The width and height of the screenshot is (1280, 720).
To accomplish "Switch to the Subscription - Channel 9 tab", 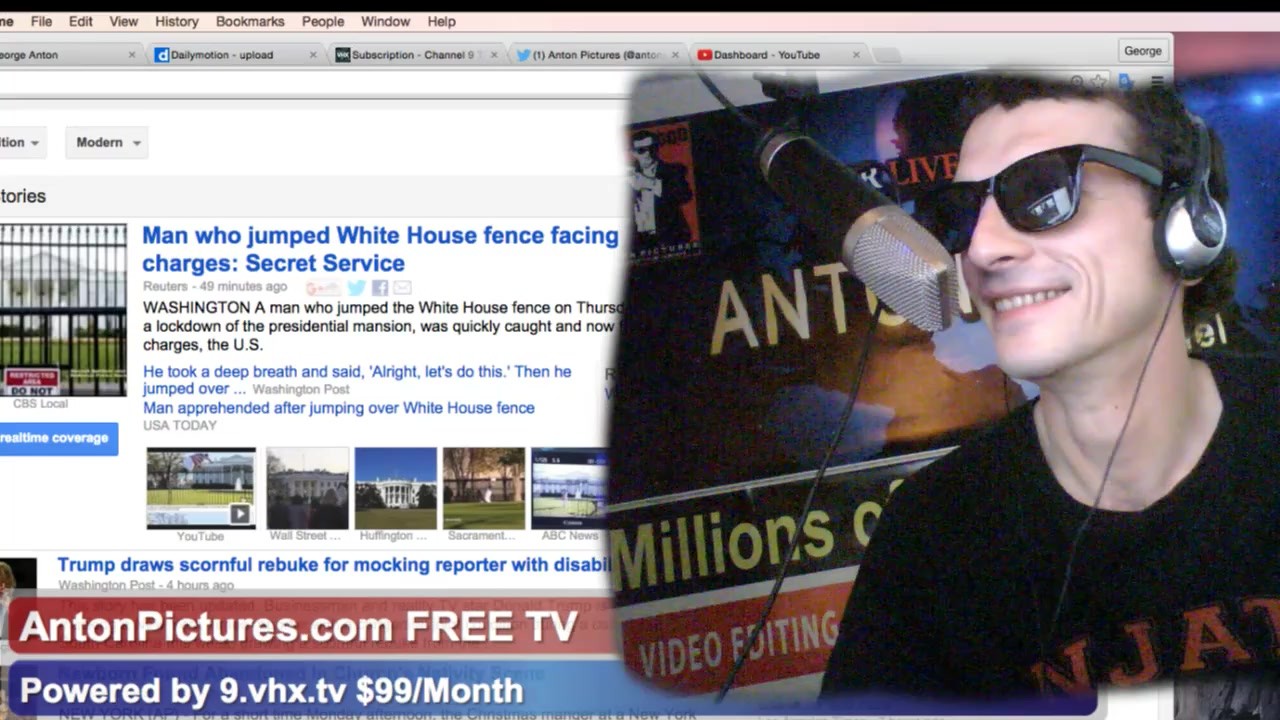I will (412, 55).
